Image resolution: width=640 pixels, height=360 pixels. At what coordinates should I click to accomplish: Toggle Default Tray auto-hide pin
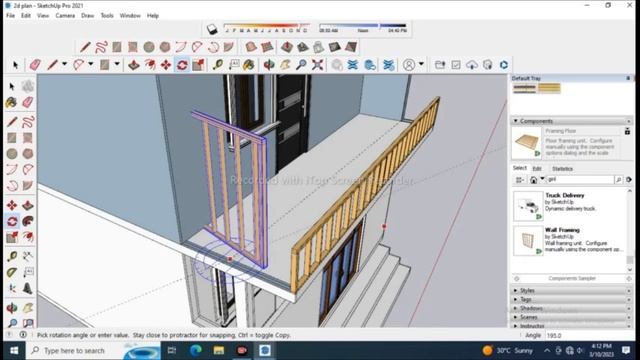click(x=628, y=78)
